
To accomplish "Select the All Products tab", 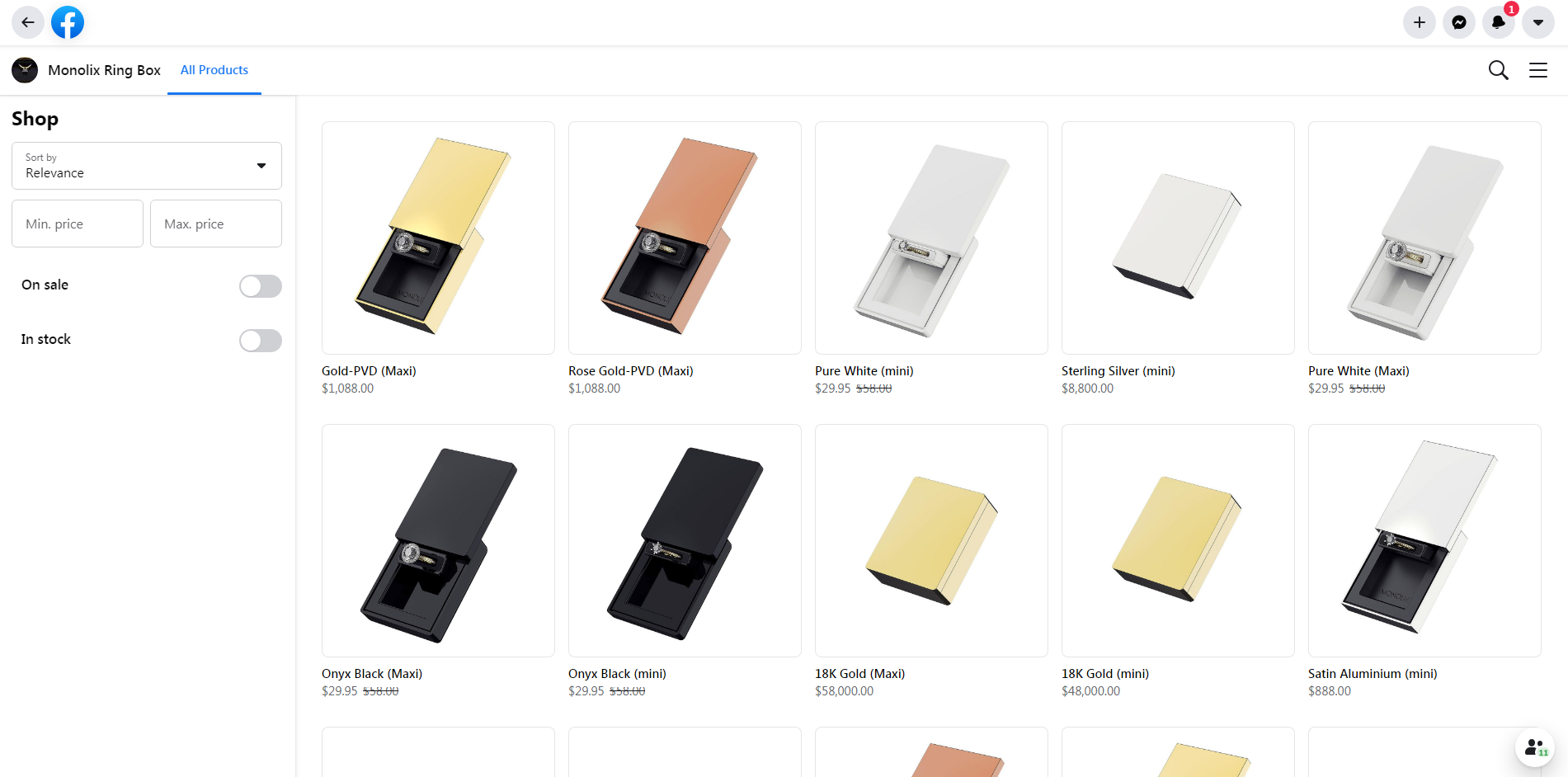I will pos(214,70).
